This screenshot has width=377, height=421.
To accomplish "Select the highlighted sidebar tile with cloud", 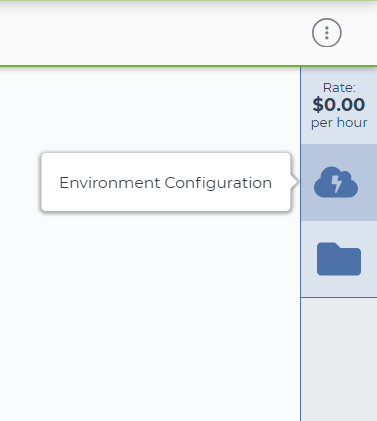I will 339,182.
